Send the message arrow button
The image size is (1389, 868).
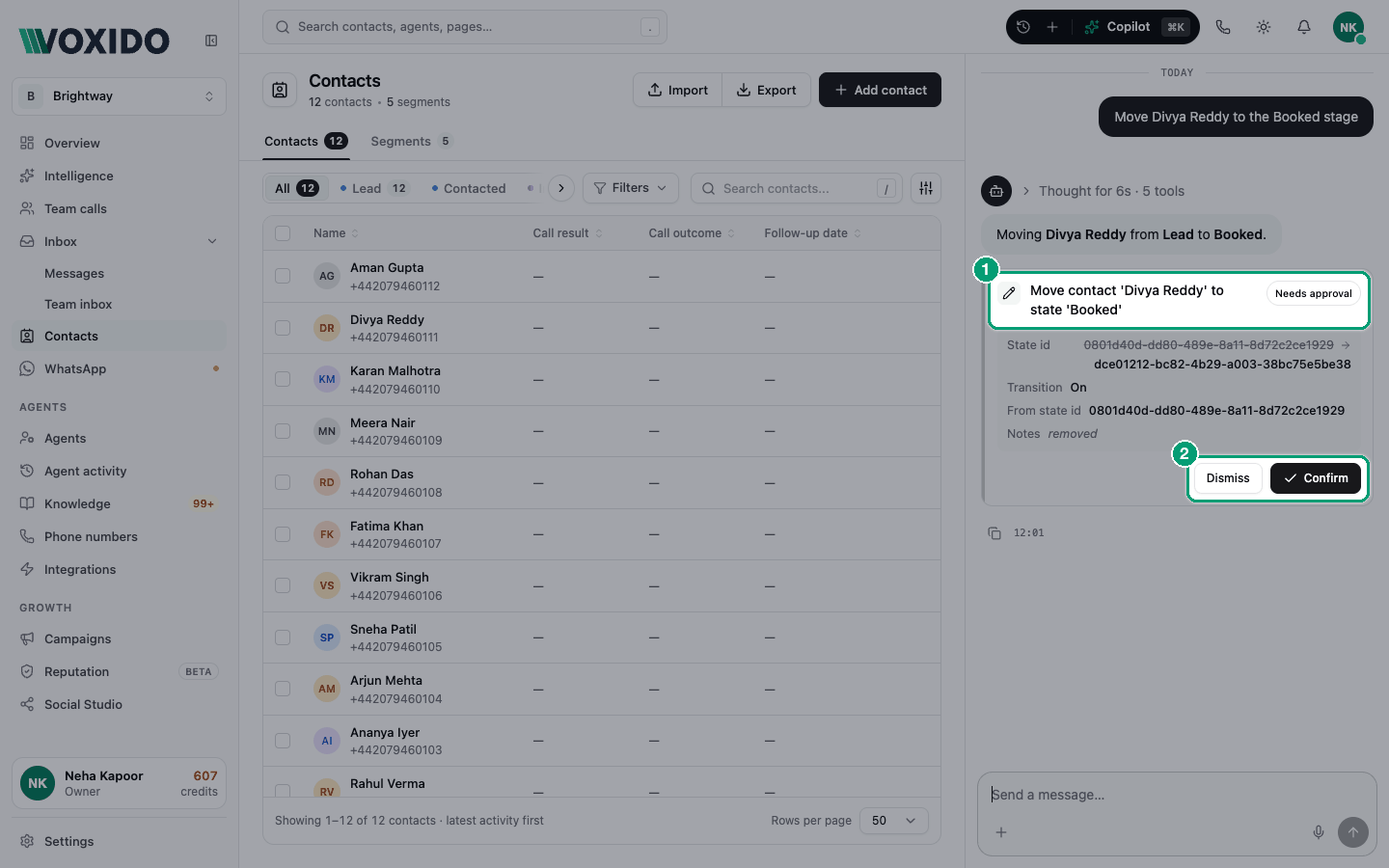[1353, 832]
